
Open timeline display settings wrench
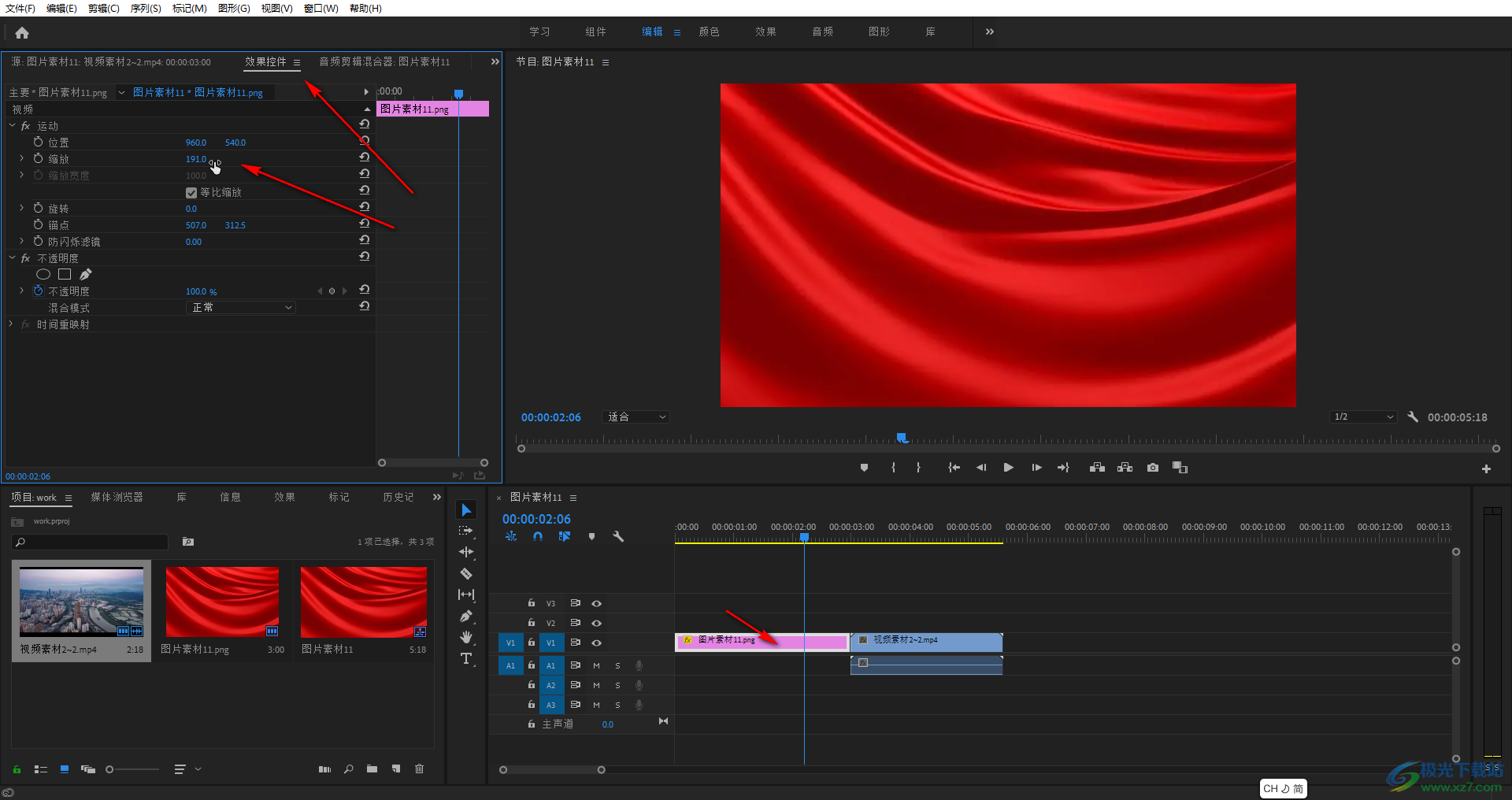click(x=618, y=536)
